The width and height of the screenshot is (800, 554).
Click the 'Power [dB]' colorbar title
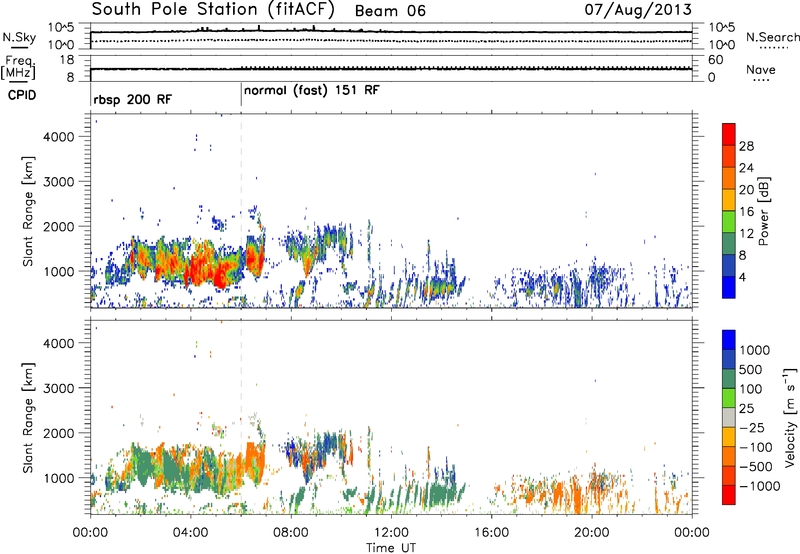(x=763, y=211)
